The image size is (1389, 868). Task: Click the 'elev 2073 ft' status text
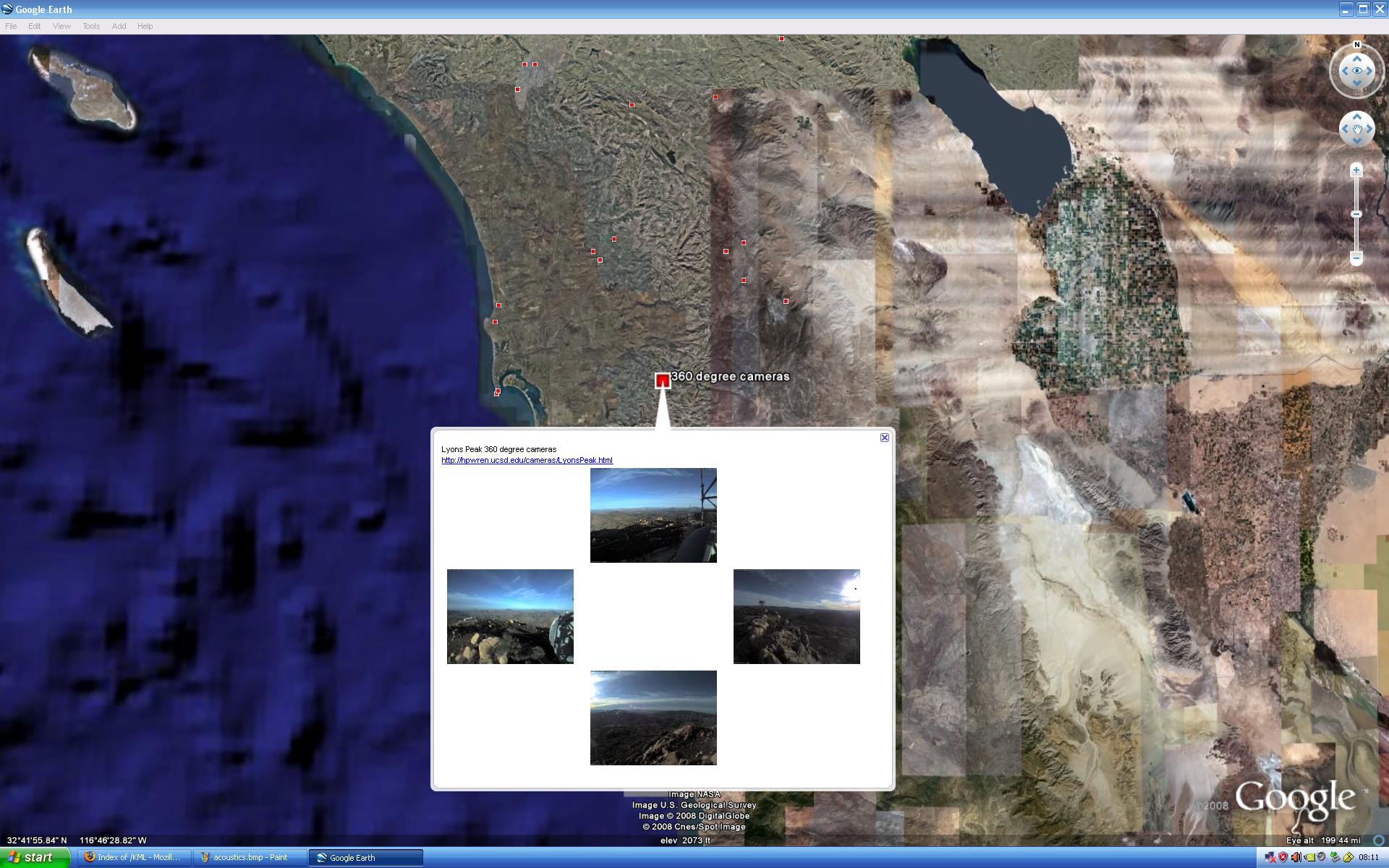pos(685,841)
